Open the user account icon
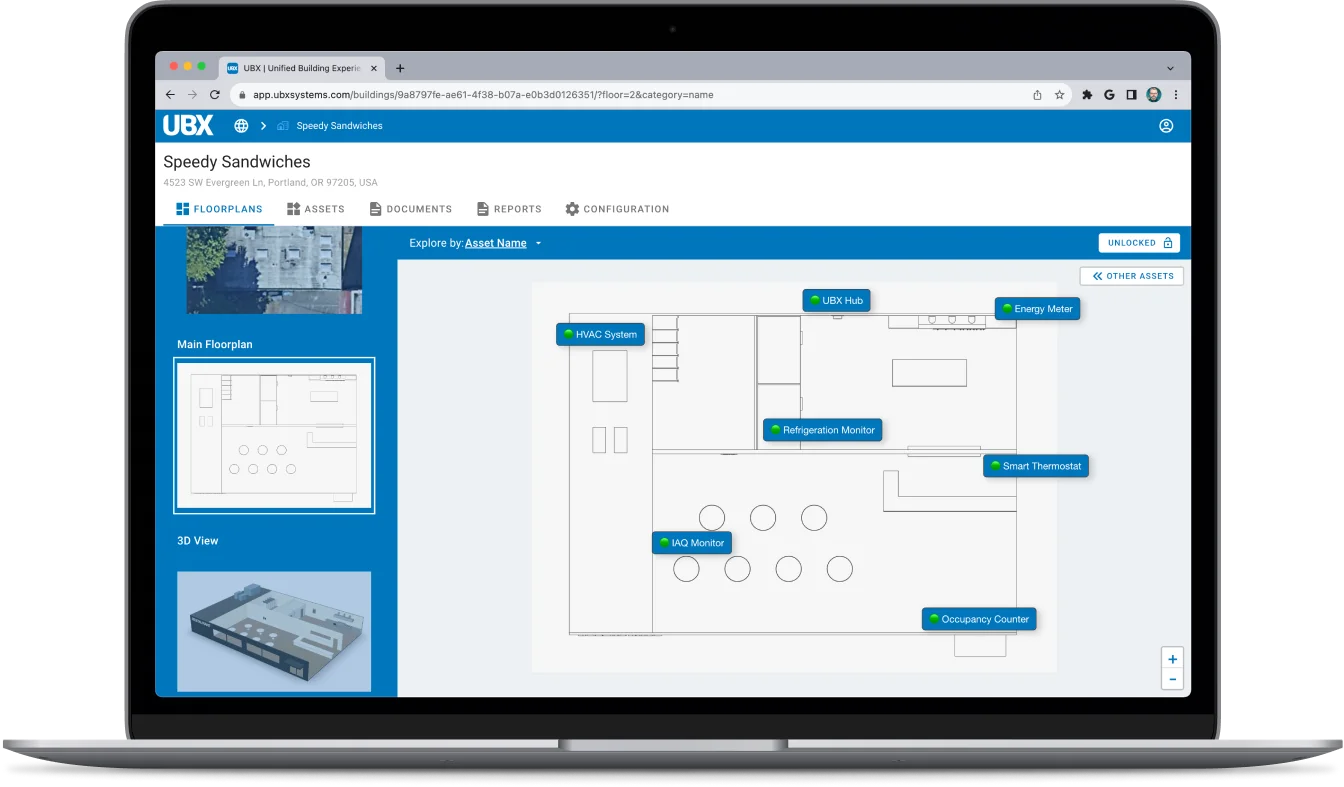 pos(1166,126)
